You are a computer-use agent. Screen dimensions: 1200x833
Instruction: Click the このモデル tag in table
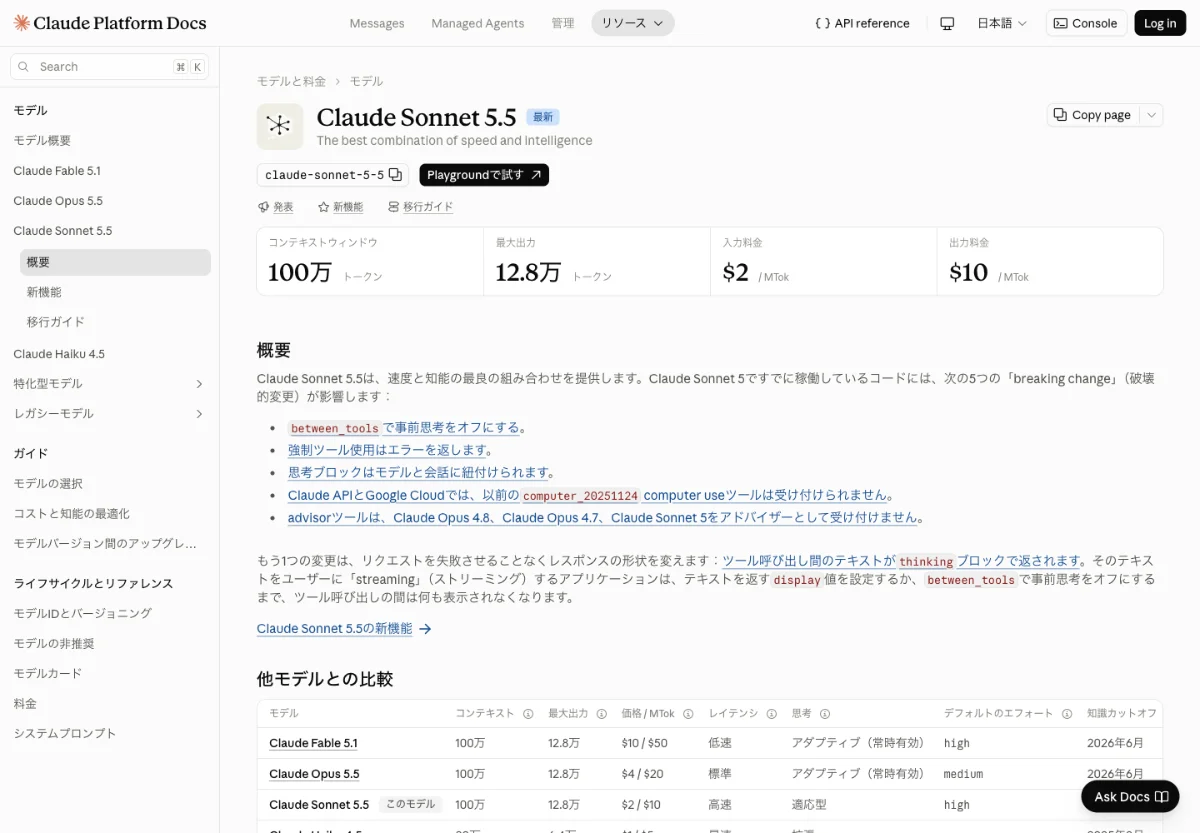tap(410, 804)
